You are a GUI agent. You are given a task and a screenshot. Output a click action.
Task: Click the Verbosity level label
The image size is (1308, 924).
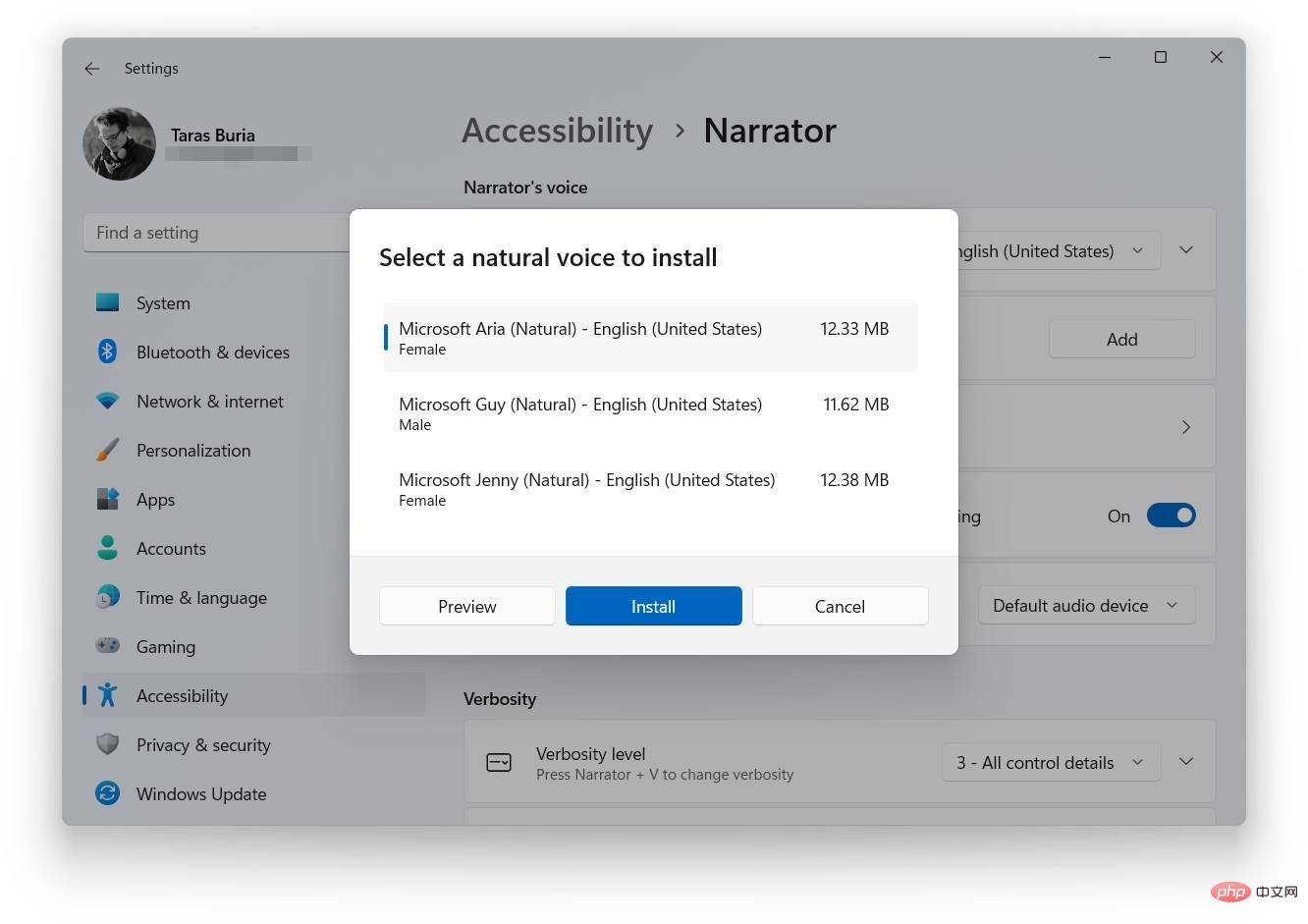(x=591, y=754)
